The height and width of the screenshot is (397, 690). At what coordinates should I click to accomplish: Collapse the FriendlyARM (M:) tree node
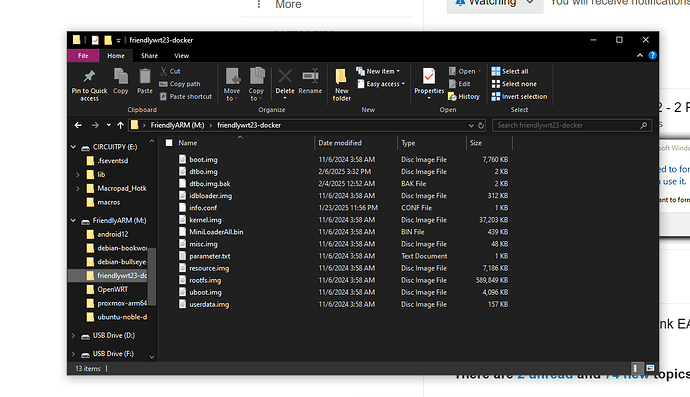pos(73,221)
